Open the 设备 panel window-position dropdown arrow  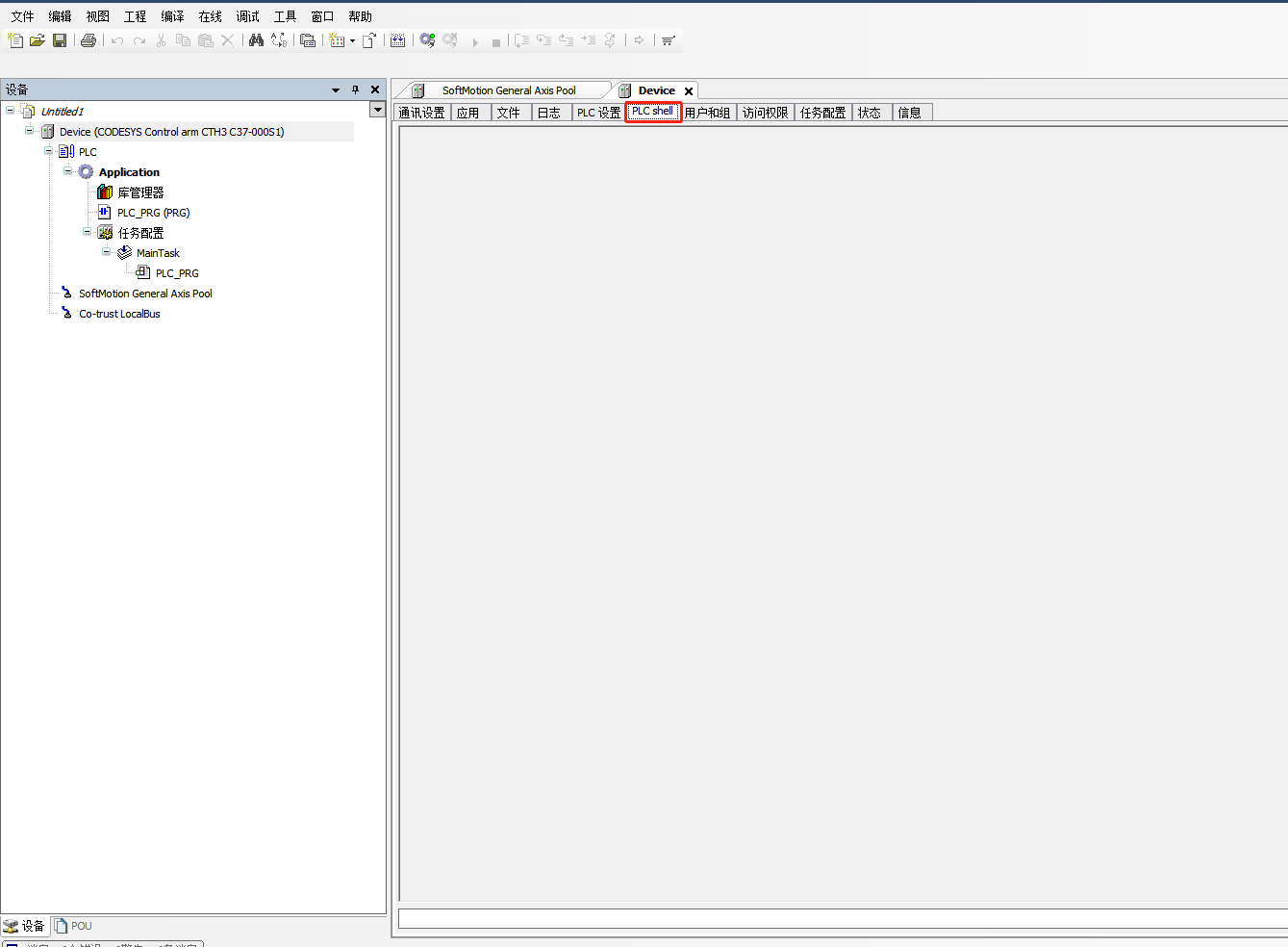coord(336,90)
